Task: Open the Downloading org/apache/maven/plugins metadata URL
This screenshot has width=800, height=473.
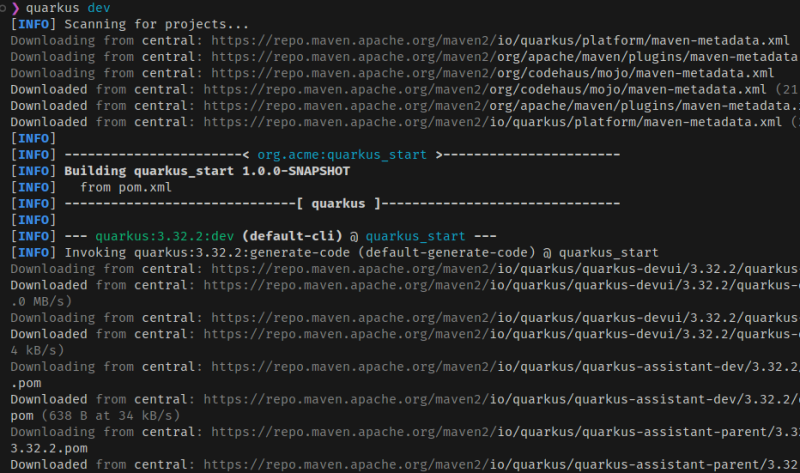Action: click(x=505, y=57)
